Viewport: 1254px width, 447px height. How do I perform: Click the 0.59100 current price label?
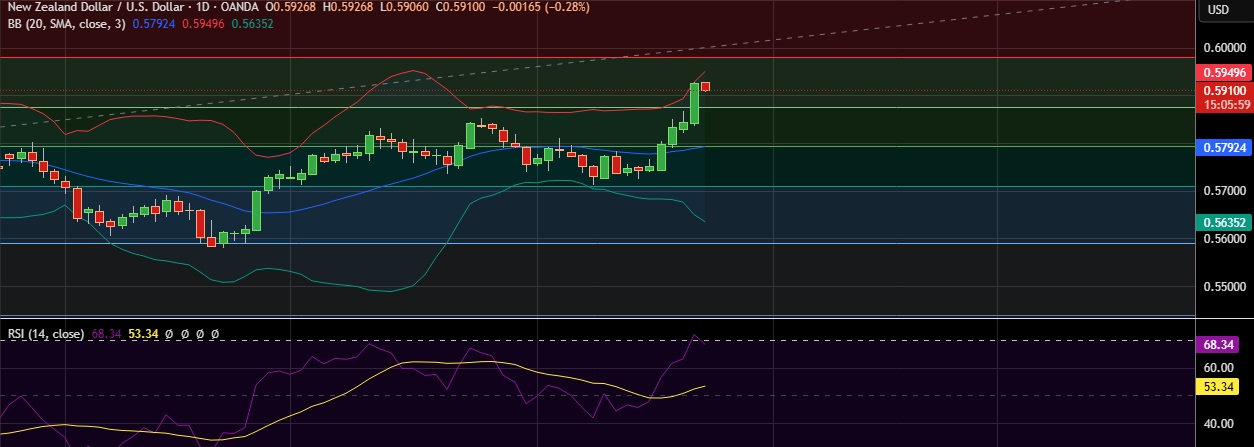1224,90
